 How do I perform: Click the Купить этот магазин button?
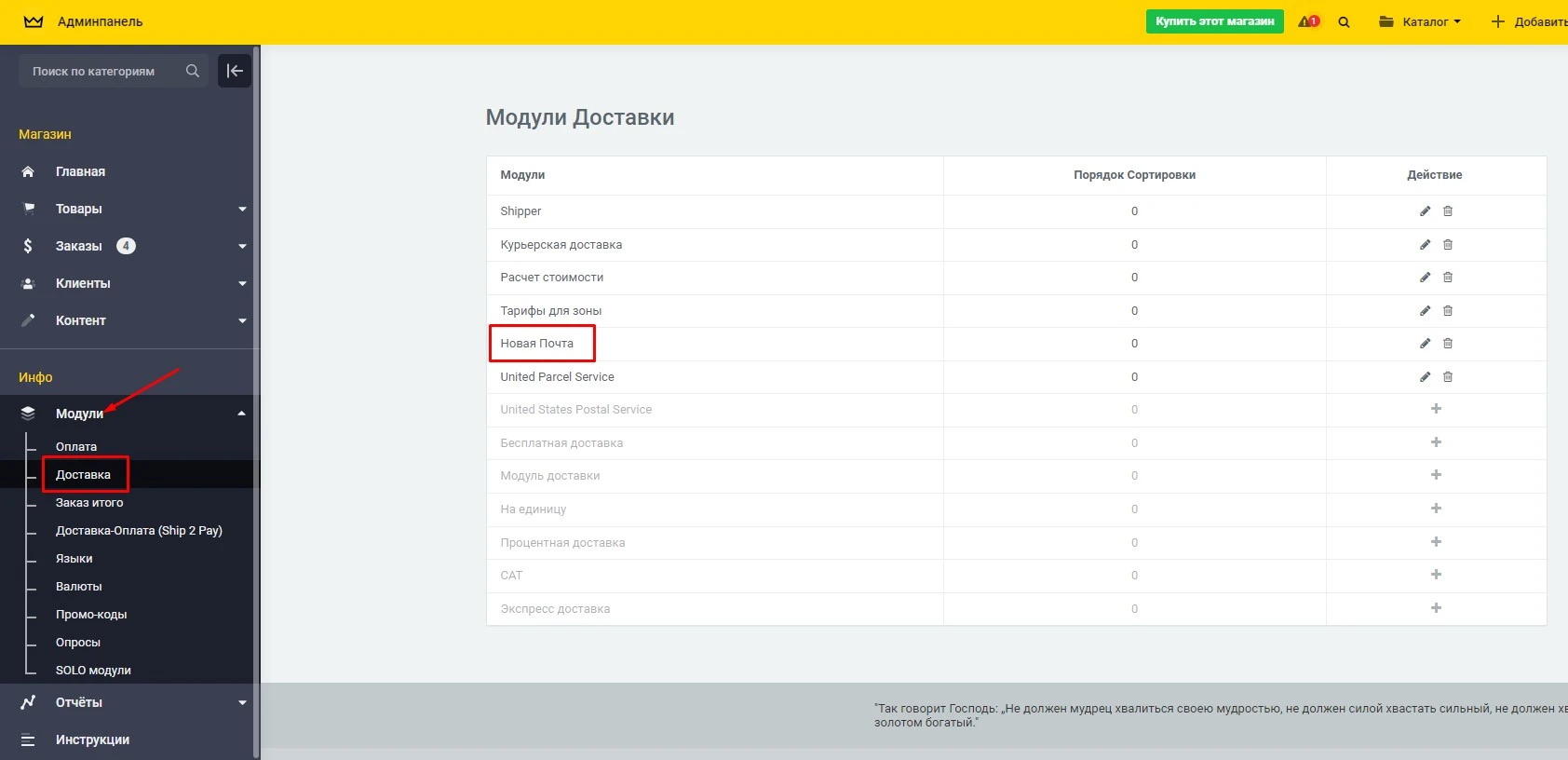(x=1214, y=21)
